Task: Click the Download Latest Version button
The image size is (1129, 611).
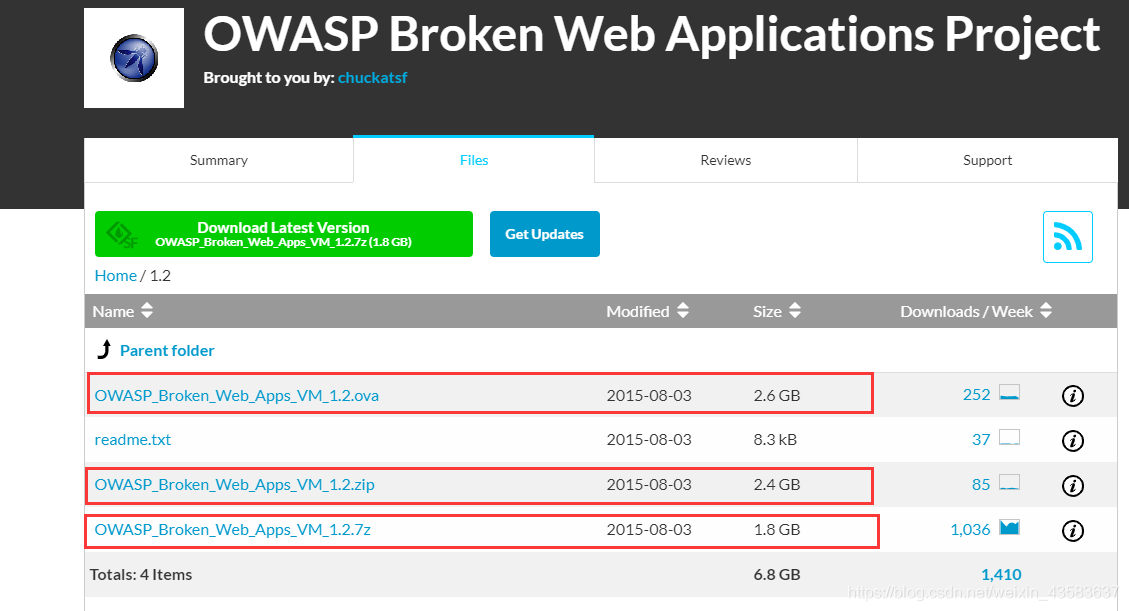Action: [284, 234]
